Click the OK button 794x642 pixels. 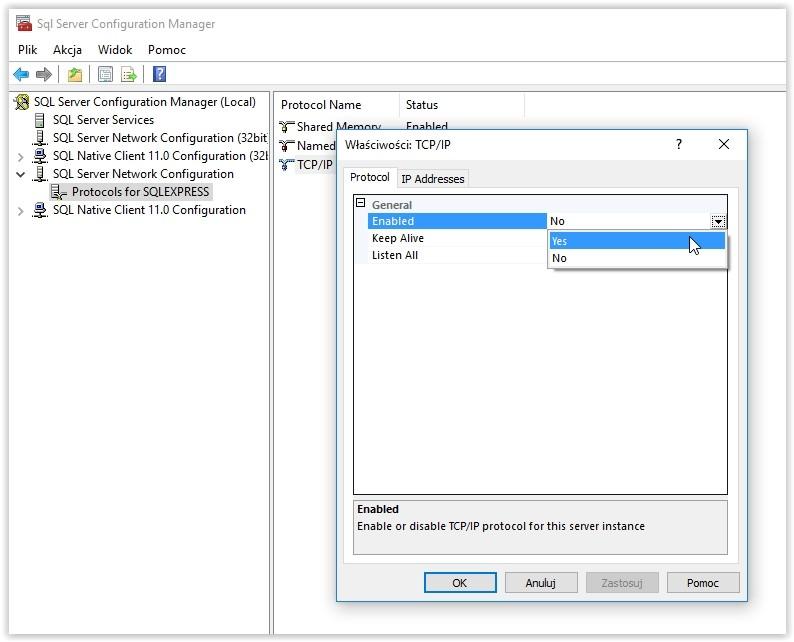460,583
